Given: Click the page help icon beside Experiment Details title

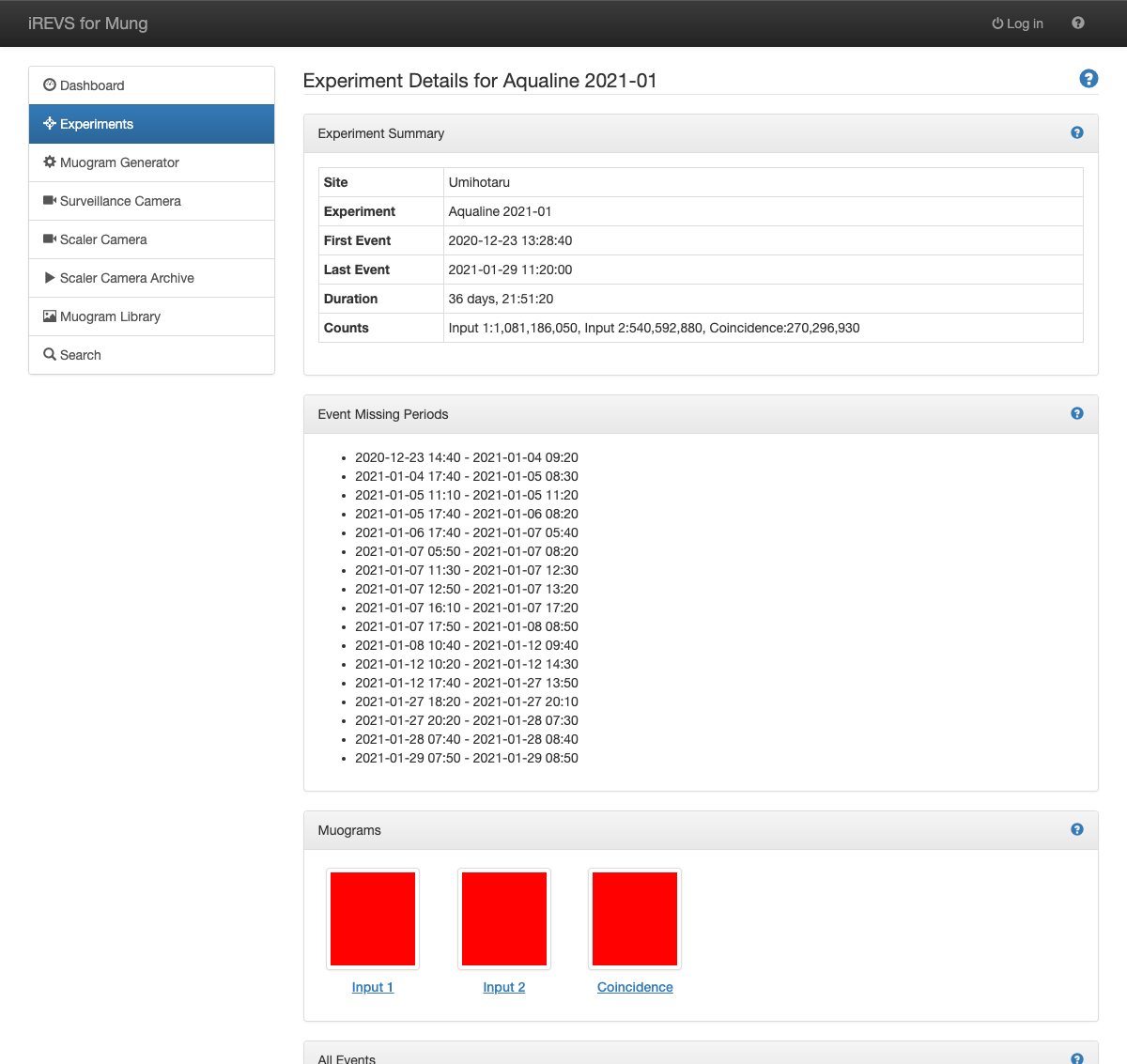Looking at the screenshot, I should 1088,79.
